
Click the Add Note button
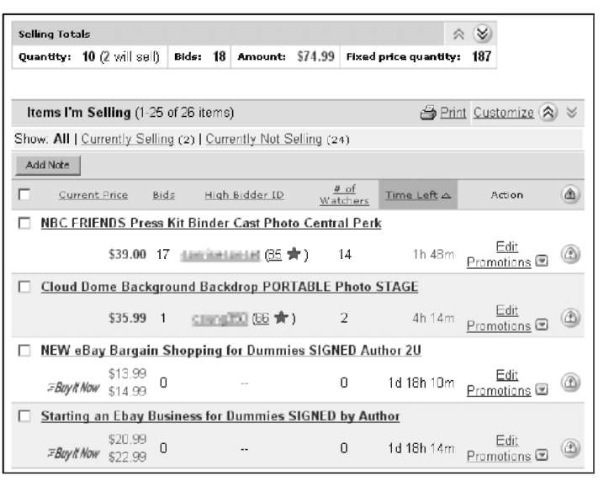(48, 165)
